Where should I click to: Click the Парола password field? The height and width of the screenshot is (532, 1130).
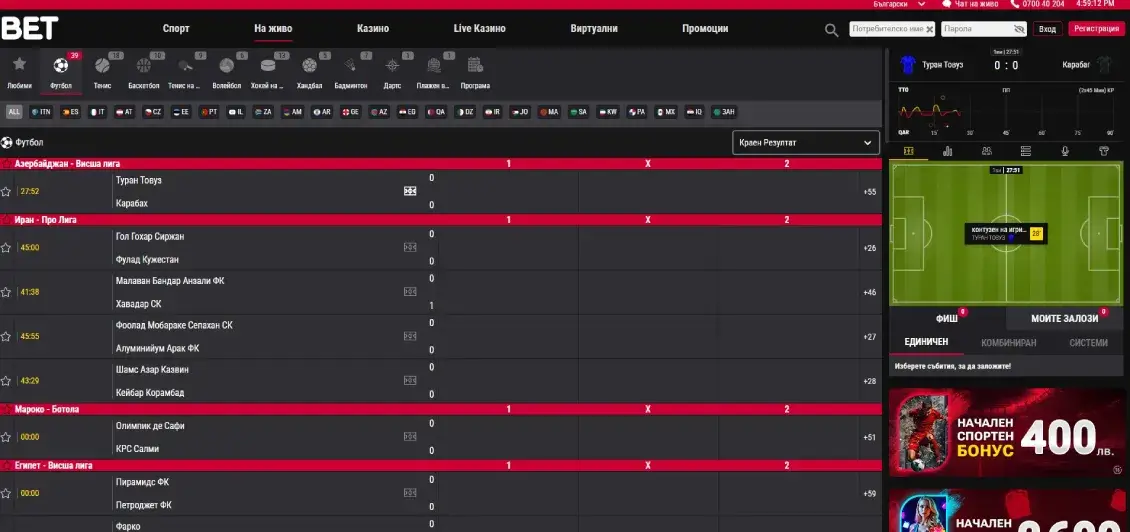[984, 29]
